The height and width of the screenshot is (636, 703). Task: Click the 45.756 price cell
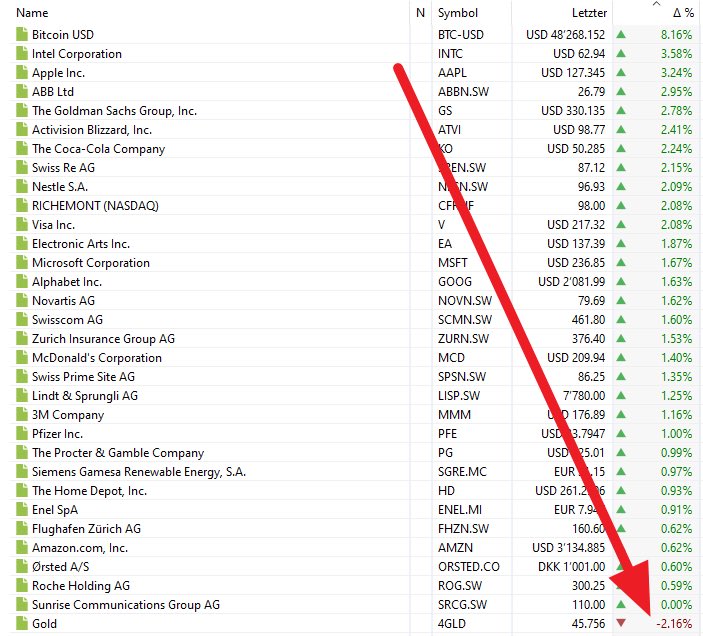point(588,623)
